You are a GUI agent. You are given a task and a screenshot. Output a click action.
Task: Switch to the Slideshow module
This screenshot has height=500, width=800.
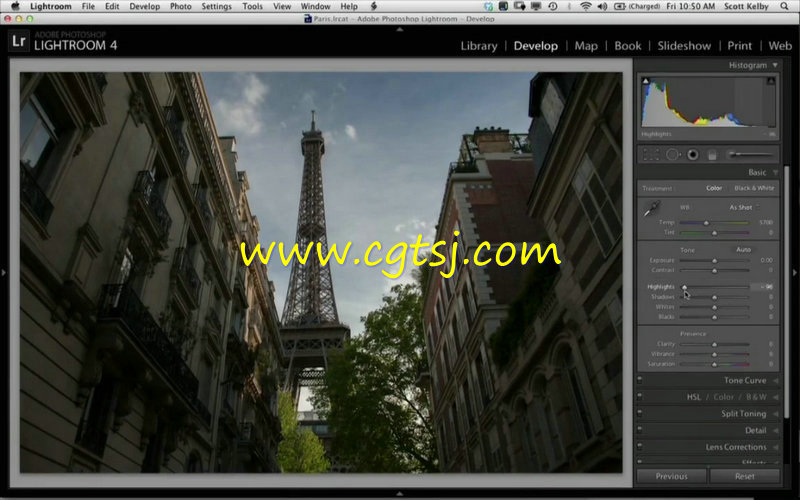pos(684,46)
